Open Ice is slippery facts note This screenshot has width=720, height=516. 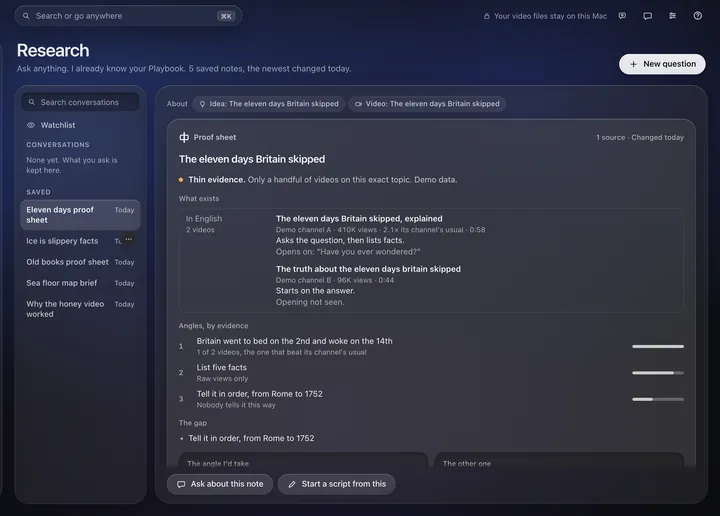(x=80, y=241)
